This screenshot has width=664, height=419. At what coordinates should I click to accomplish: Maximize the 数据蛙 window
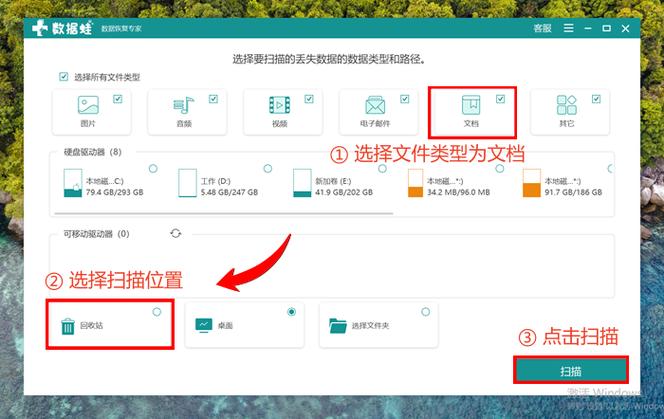tap(606, 28)
